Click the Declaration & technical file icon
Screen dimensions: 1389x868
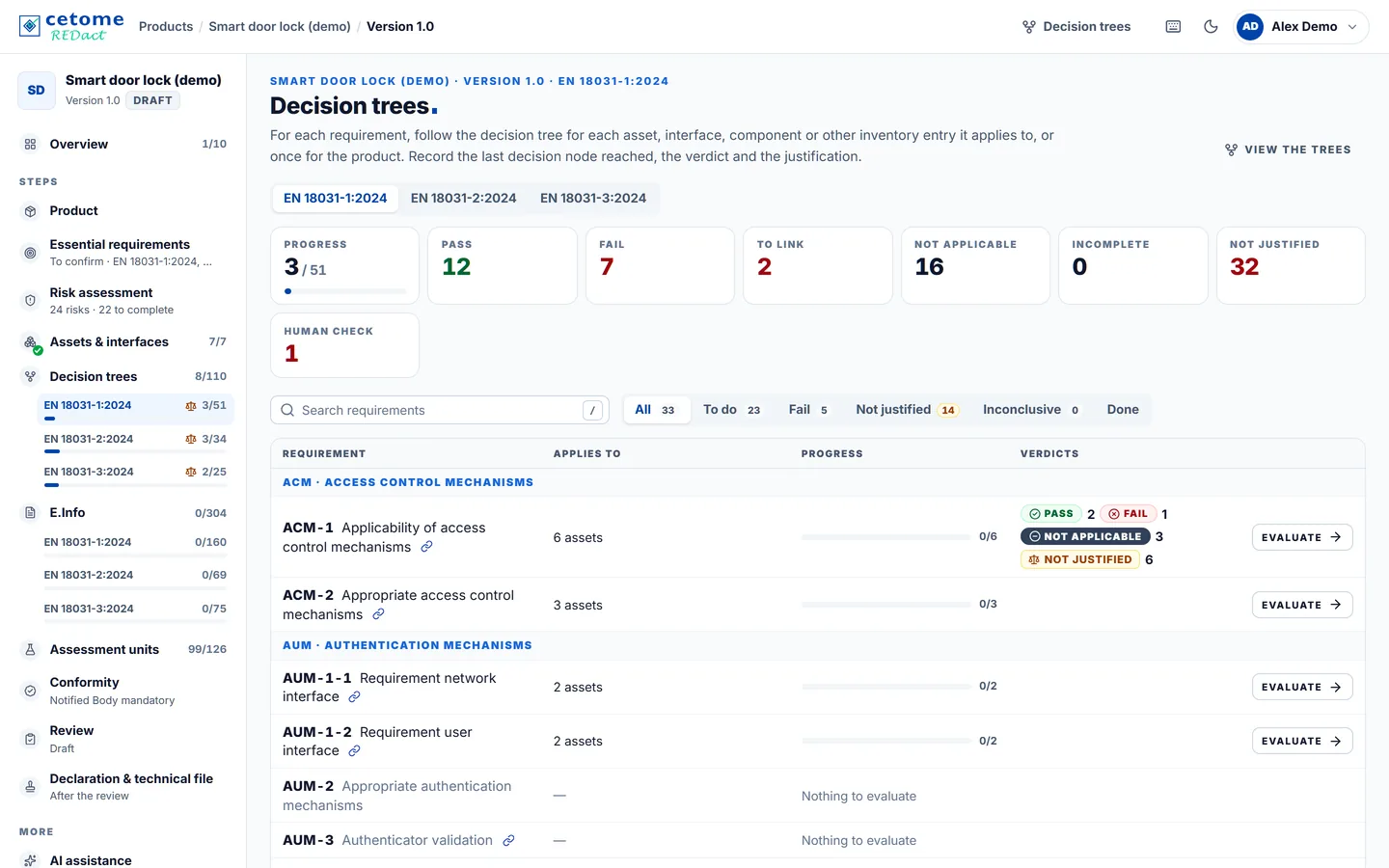pyautogui.click(x=30, y=787)
